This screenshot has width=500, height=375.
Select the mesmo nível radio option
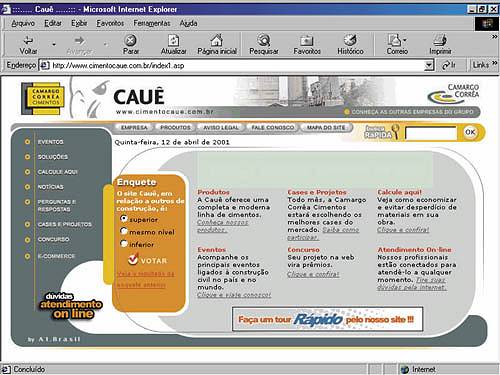pos(124,231)
